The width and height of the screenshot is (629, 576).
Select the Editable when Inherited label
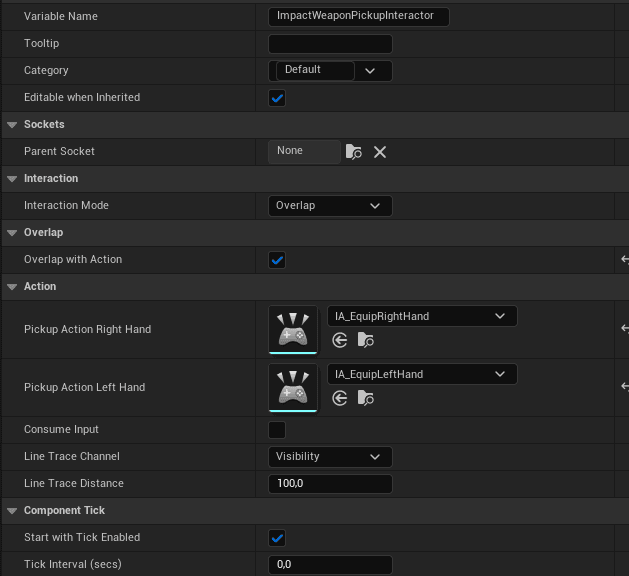click(82, 97)
